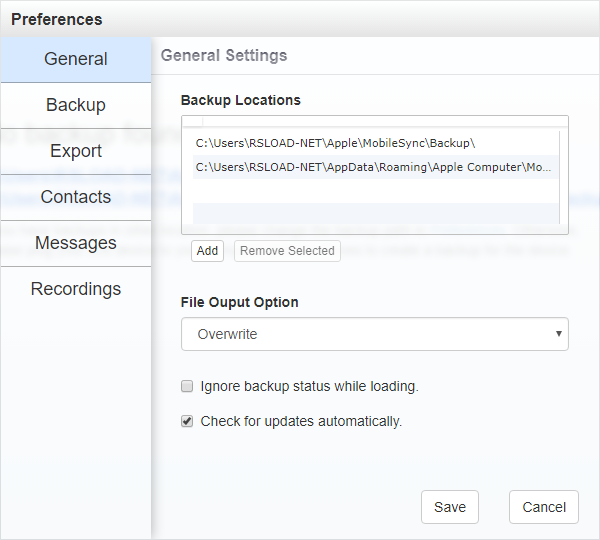This screenshot has width=600, height=540.
Task: Select the AppData\Roaming backup location entry
Action: [372, 167]
